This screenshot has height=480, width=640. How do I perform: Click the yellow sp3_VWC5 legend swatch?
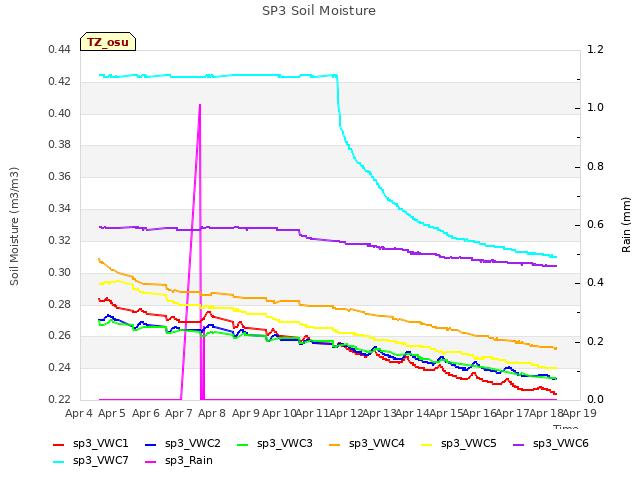427,444
